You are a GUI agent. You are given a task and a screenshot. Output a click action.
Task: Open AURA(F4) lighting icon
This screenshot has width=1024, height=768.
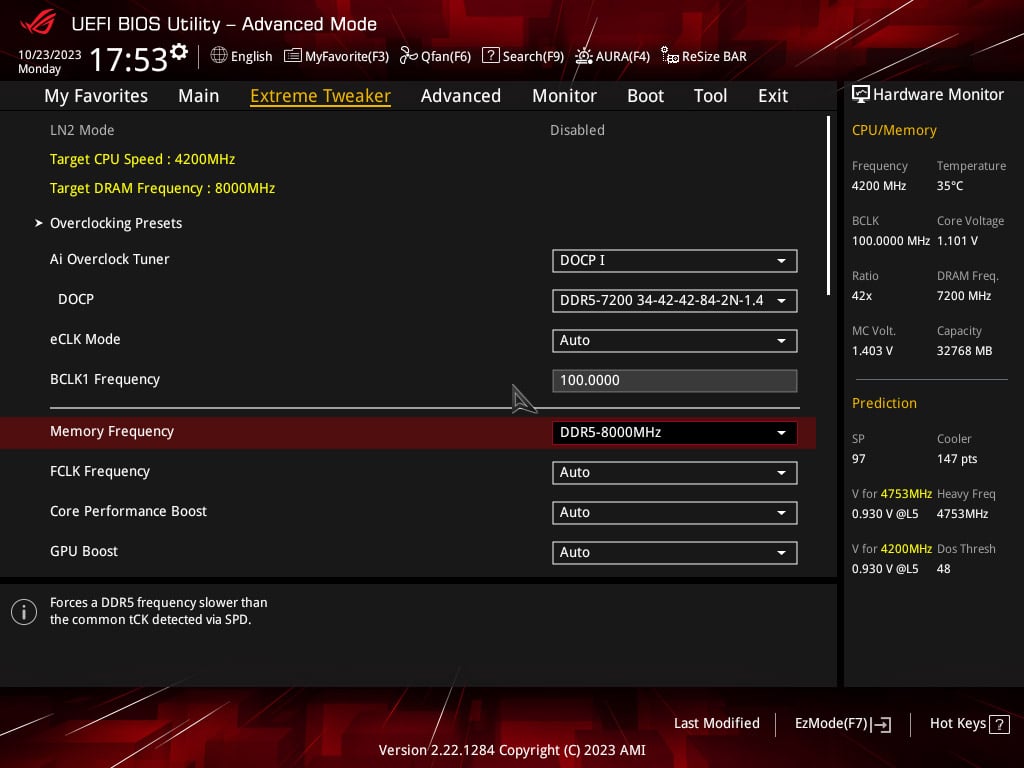583,56
